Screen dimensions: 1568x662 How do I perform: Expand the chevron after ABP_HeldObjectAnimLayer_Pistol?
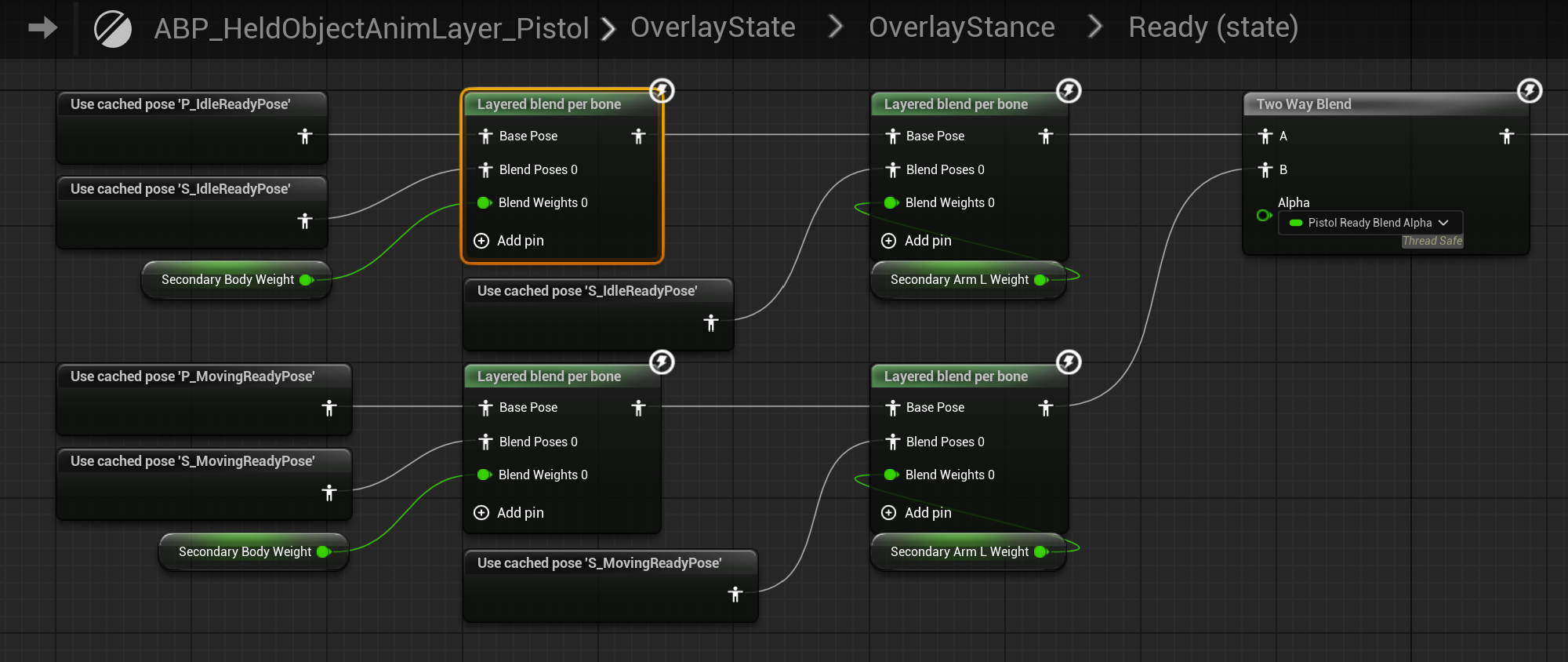[x=608, y=29]
